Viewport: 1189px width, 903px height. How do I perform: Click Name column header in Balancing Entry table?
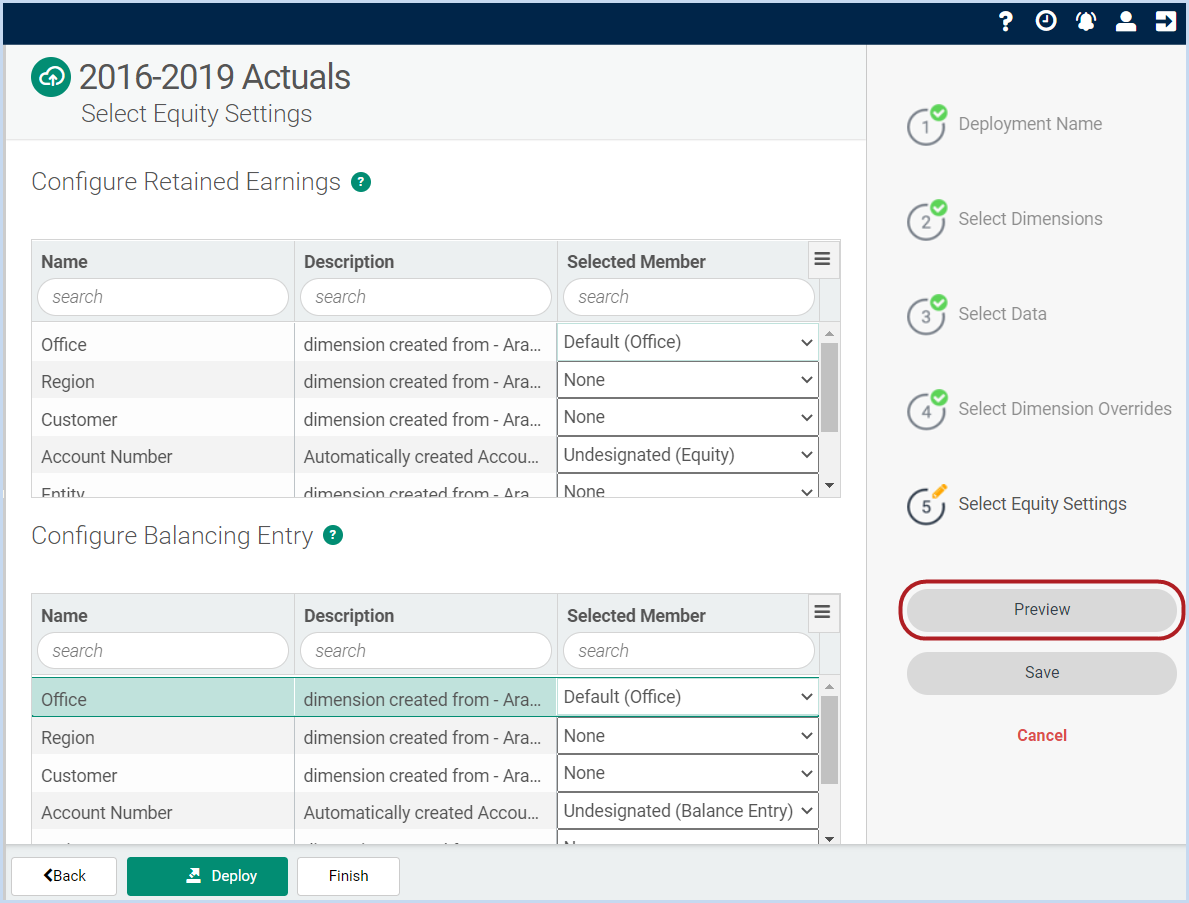(x=64, y=616)
